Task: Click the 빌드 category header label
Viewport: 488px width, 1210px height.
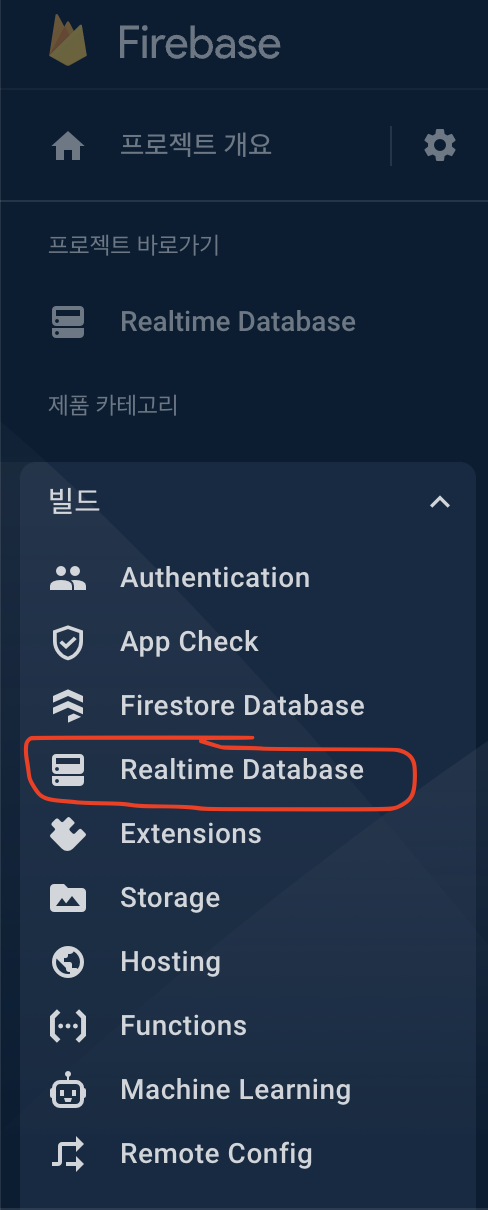Action: click(x=75, y=501)
